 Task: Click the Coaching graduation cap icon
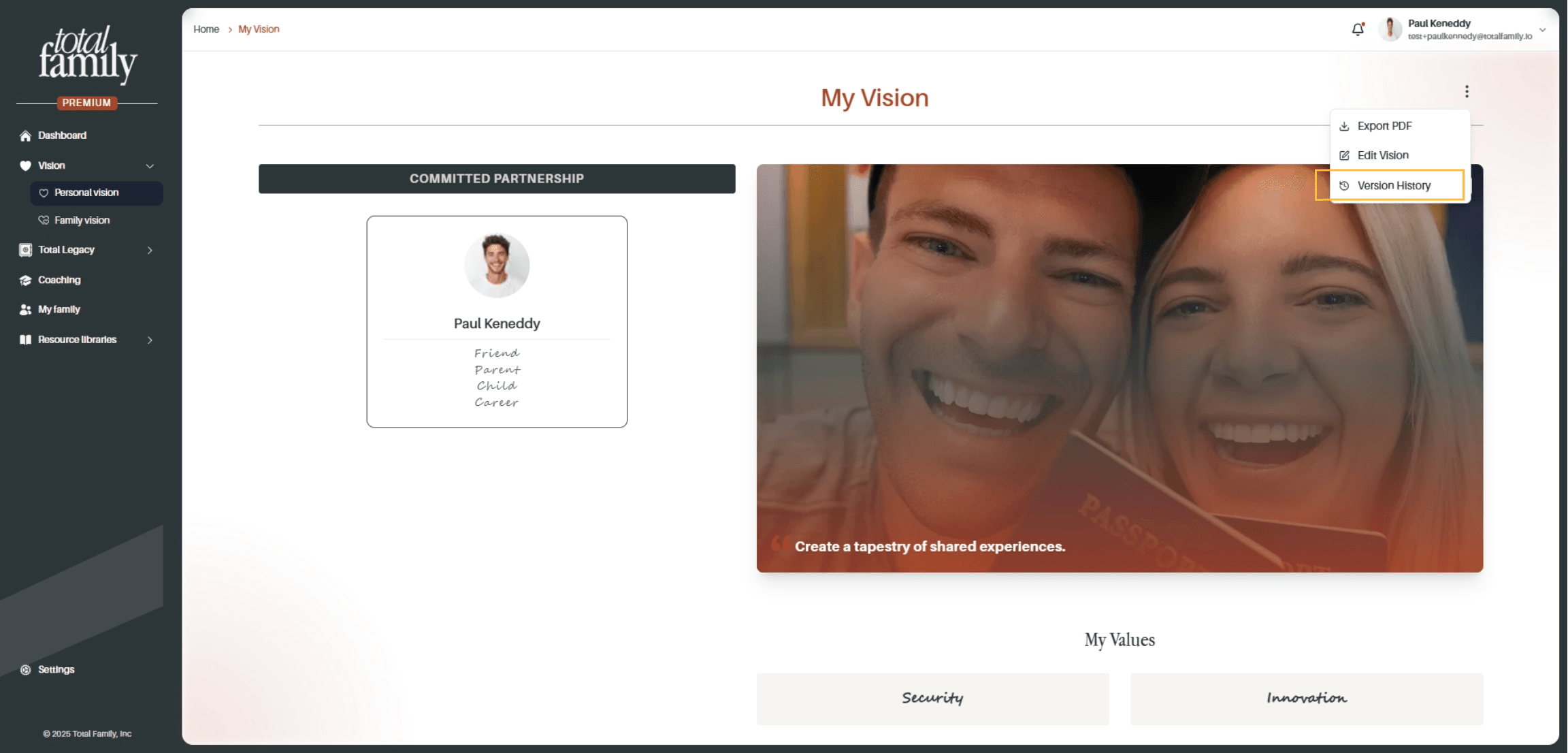pos(25,280)
